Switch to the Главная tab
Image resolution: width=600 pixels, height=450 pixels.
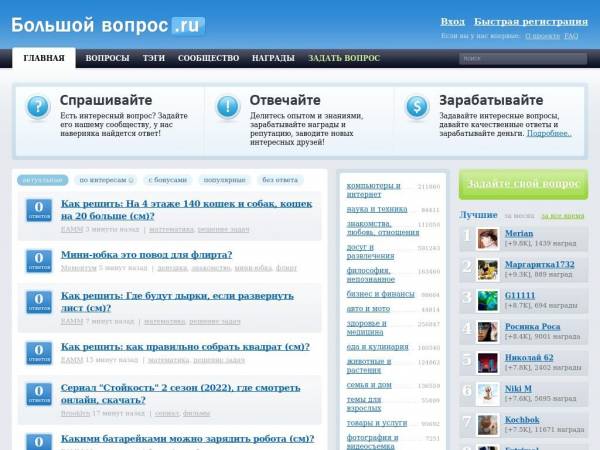(44, 58)
